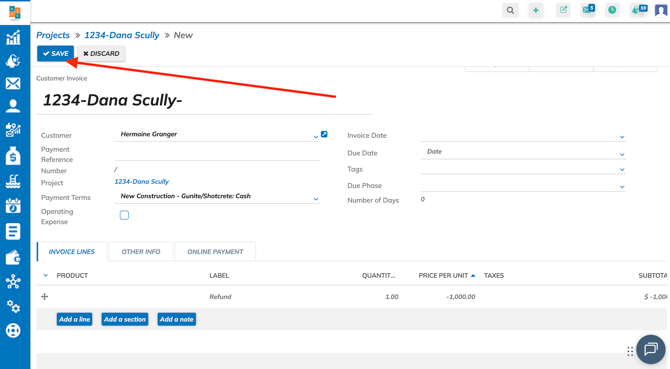Click the green plus quick-create icon

(x=535, y=10)
